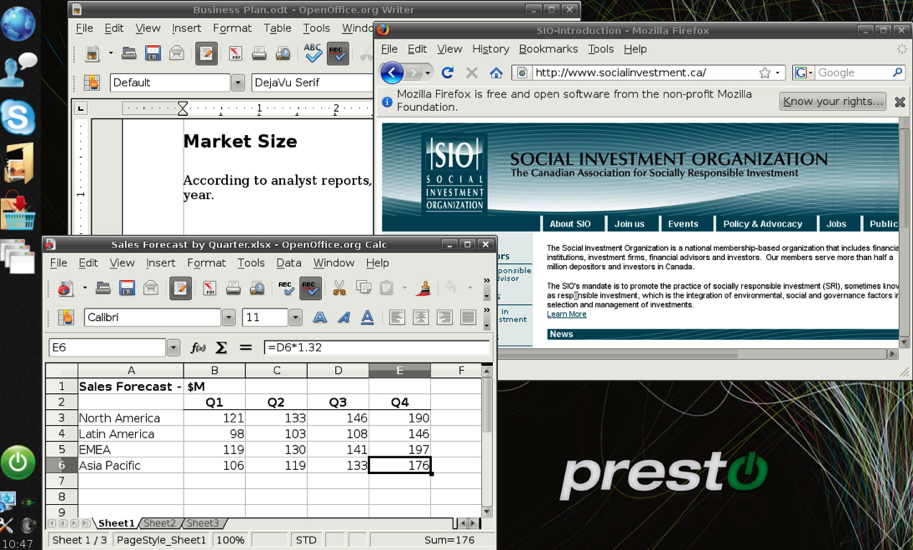Screen dimensions: 913x550
Task: Expand Default paragraph style dropdown in Writer
Action: (x=238, y=83)
